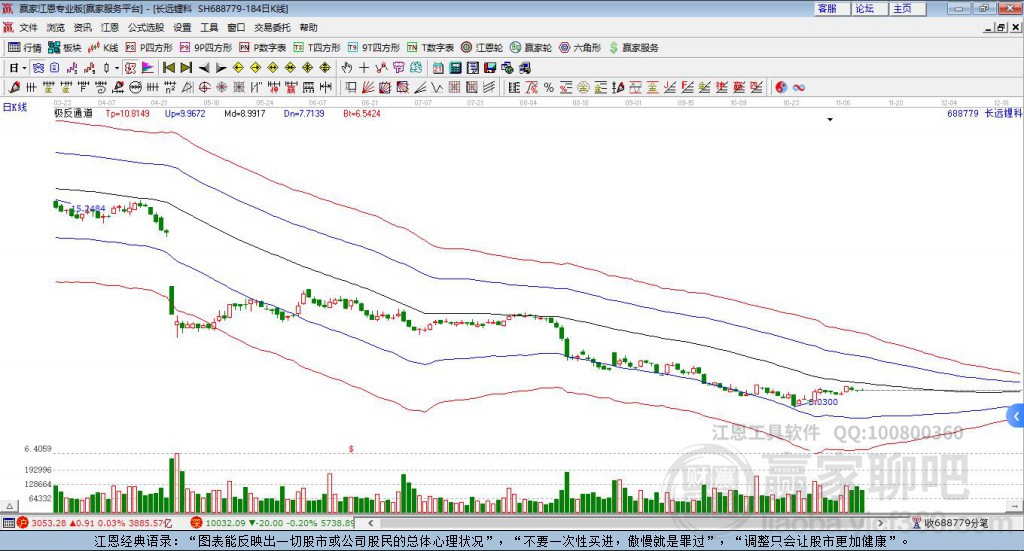Switch to K线 candlestick chart button
Screen dimensions: 1024x551
coord(103,48)
